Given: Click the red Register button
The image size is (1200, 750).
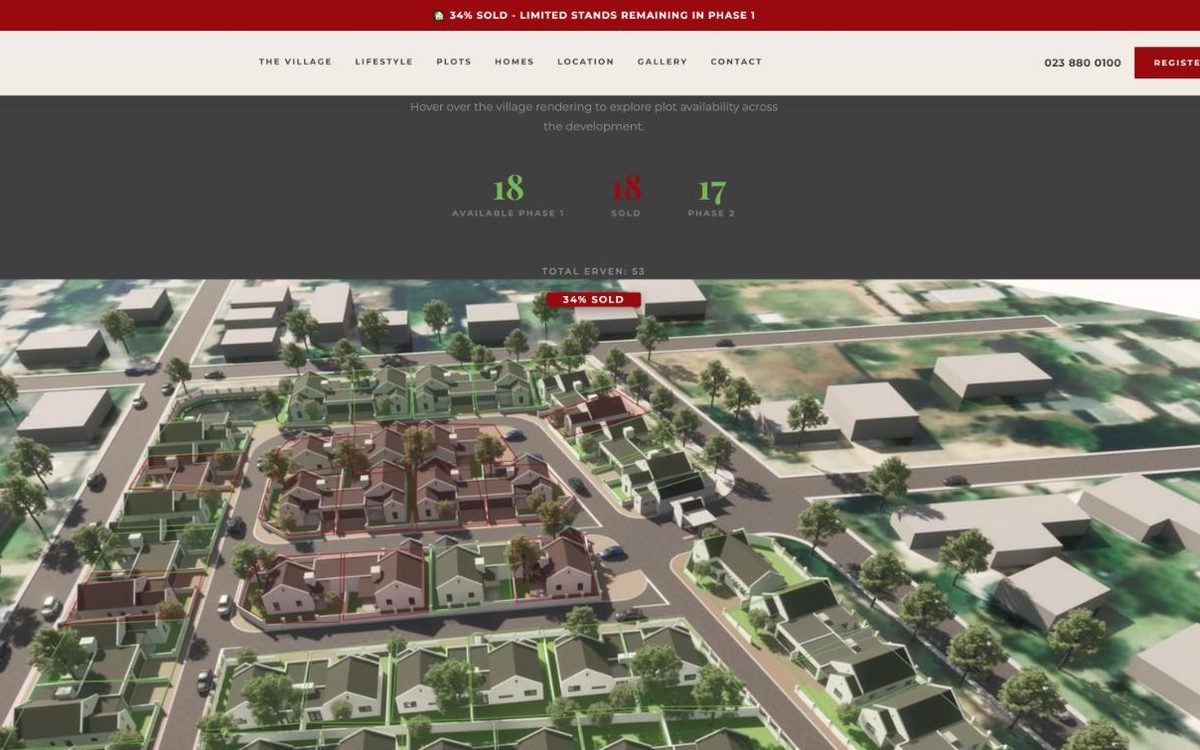Looking at the screenshot, I should (x=1167, y=63).
